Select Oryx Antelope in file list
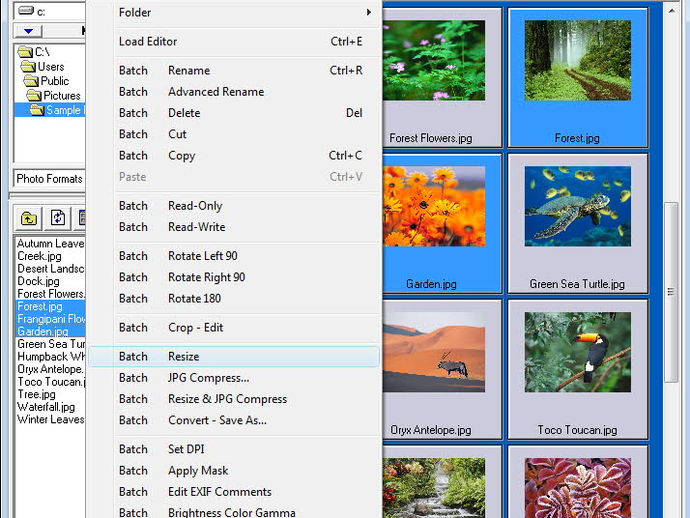Viewport: 690px width, 518px height. [x=50, y=369]
